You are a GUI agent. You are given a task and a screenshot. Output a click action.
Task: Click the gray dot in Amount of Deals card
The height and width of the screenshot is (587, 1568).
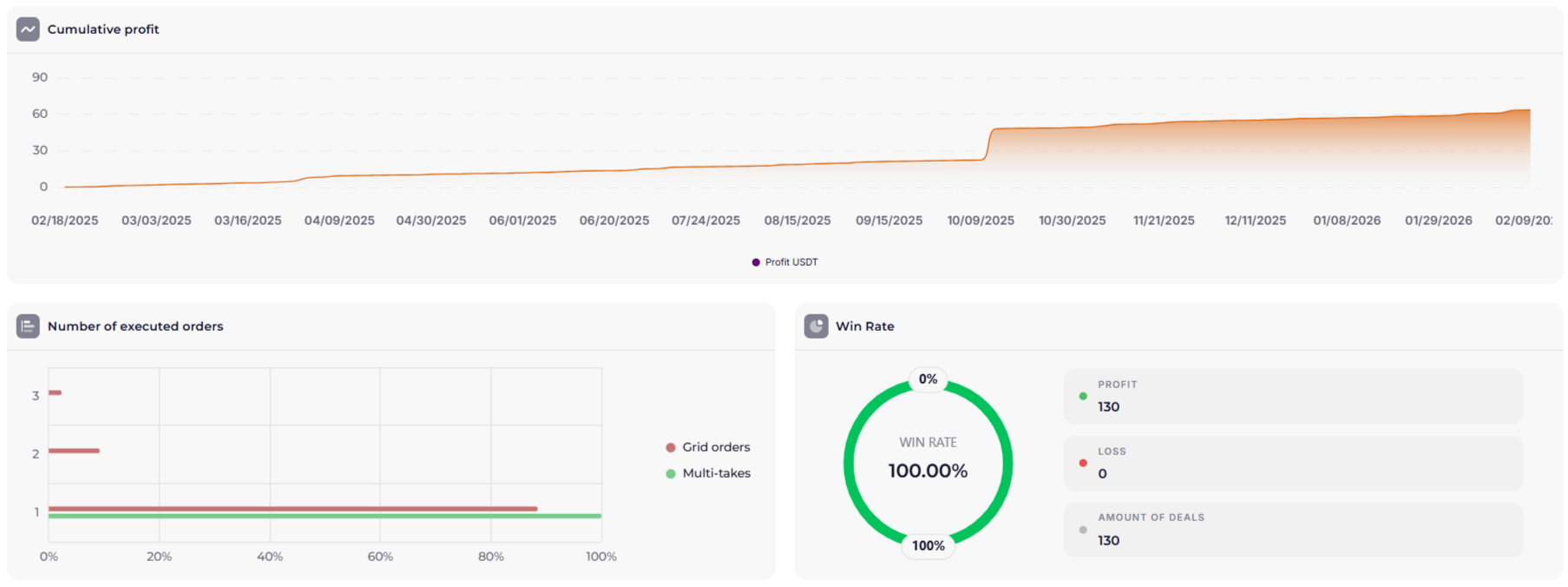point(1082,530)
